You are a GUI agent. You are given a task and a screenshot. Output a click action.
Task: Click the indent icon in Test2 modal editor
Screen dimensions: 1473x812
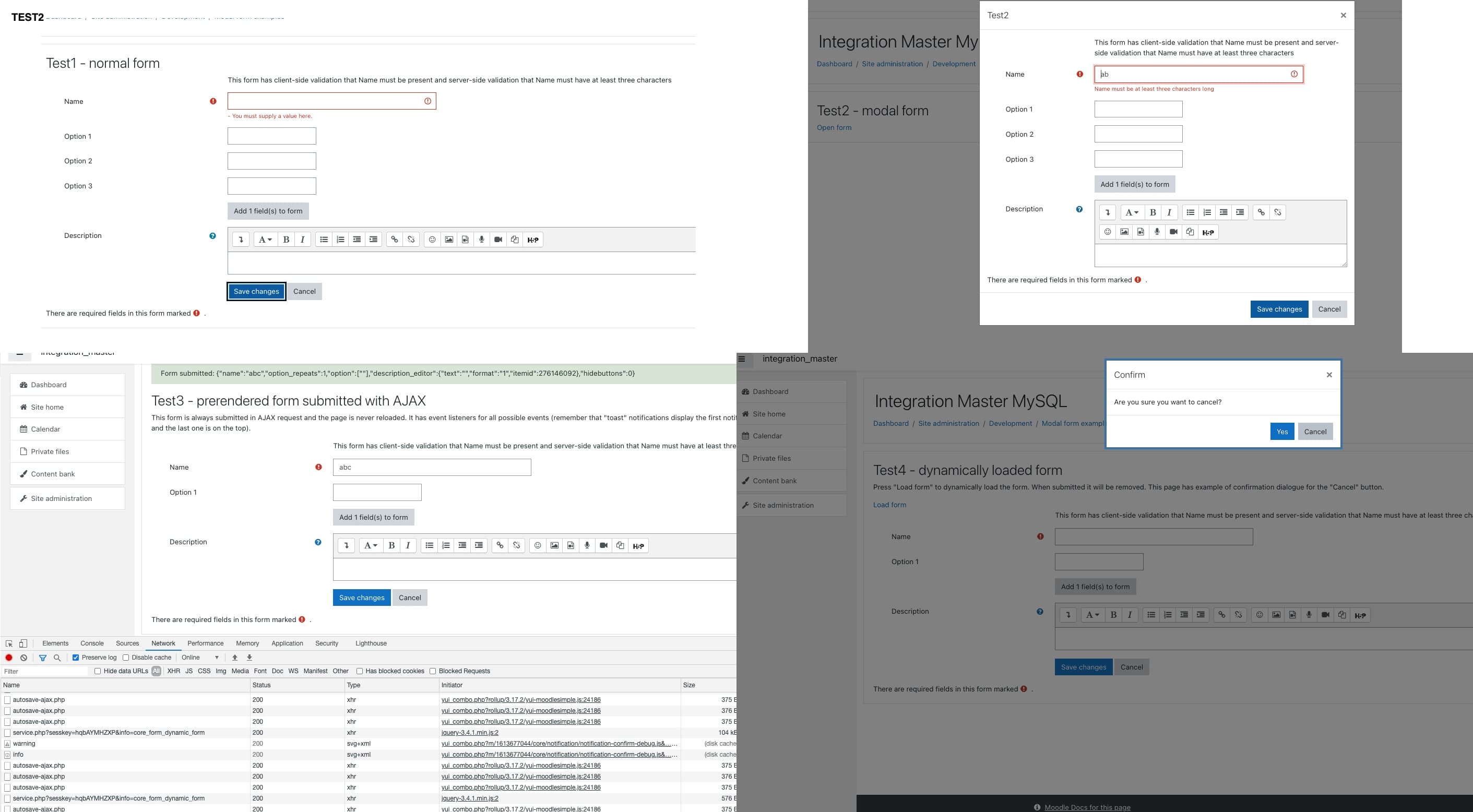pyautogui.click(x=1240, y=212)
